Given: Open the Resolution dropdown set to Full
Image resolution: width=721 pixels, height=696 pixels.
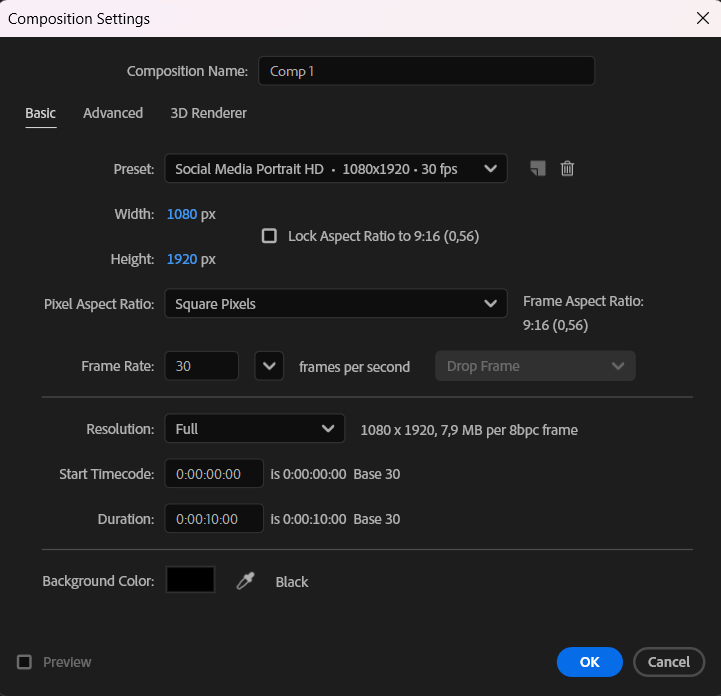Looking at the screenshot, I should point(254,429).
